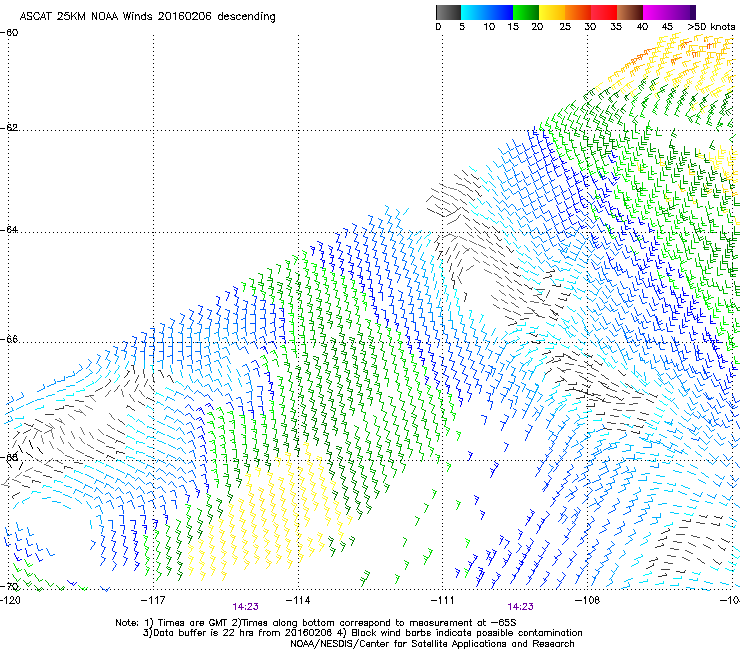Click the 'NOAA/NESDIS/Center for Satellite Applications' credit
This screenshot has height=650, width=740.
[400, 644]
